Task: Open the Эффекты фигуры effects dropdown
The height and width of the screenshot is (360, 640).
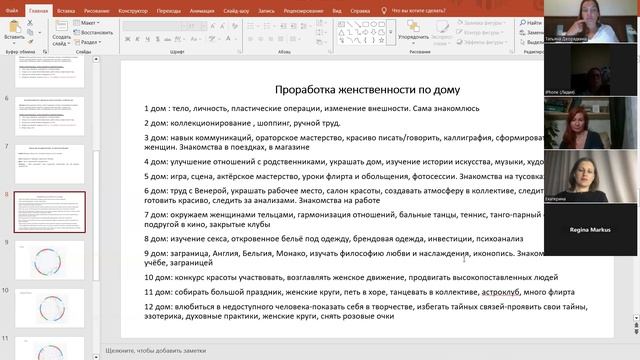Action: pos(482,42)
